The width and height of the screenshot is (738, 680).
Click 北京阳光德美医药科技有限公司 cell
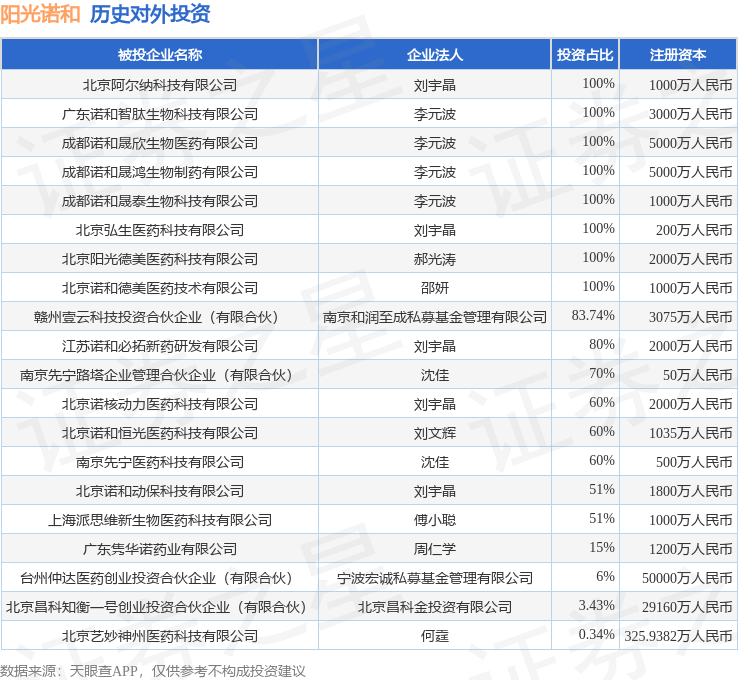[x=160, y=259]
